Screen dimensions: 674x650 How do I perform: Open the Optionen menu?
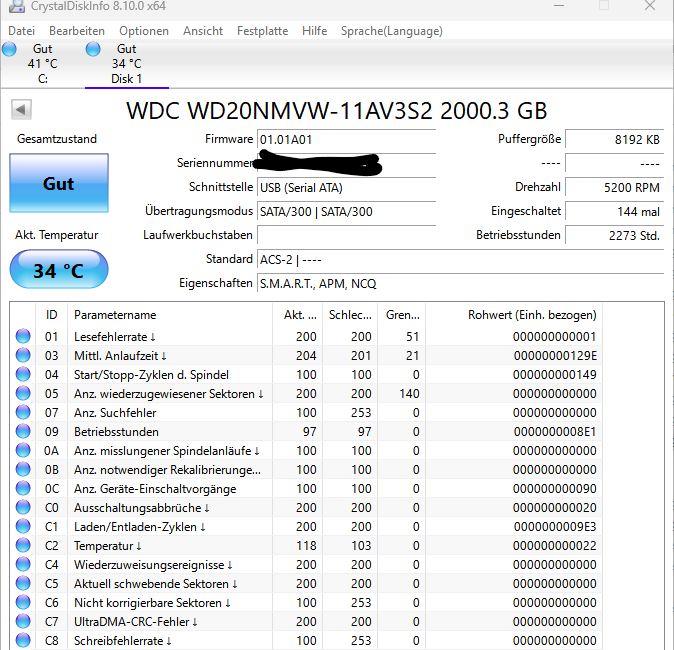click(x=144, y=31)
